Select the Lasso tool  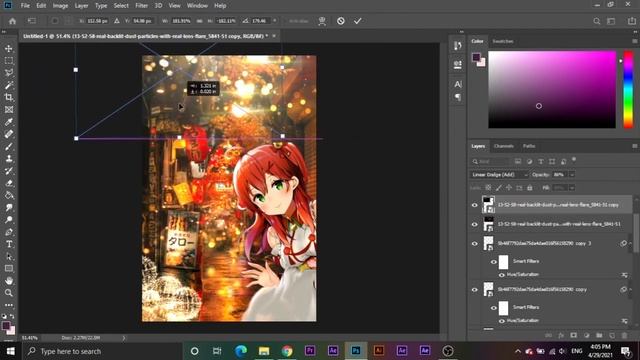(9, 73)
